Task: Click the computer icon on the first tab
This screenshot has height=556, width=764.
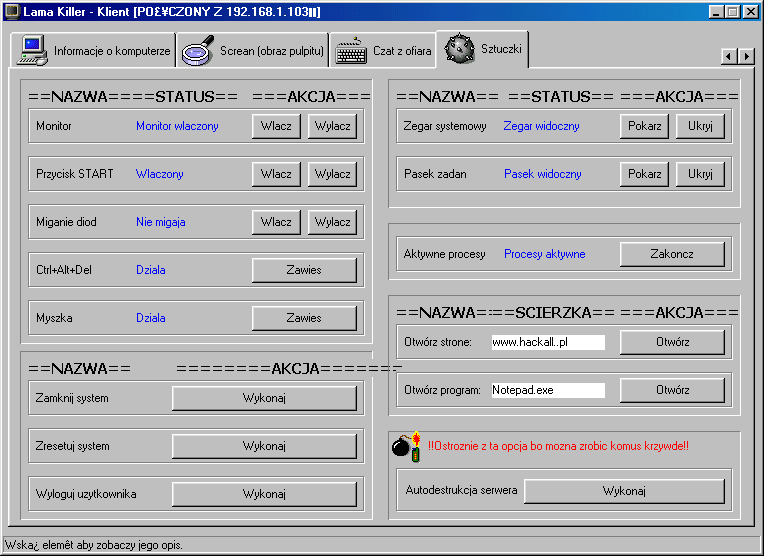Action: point(32,50)
